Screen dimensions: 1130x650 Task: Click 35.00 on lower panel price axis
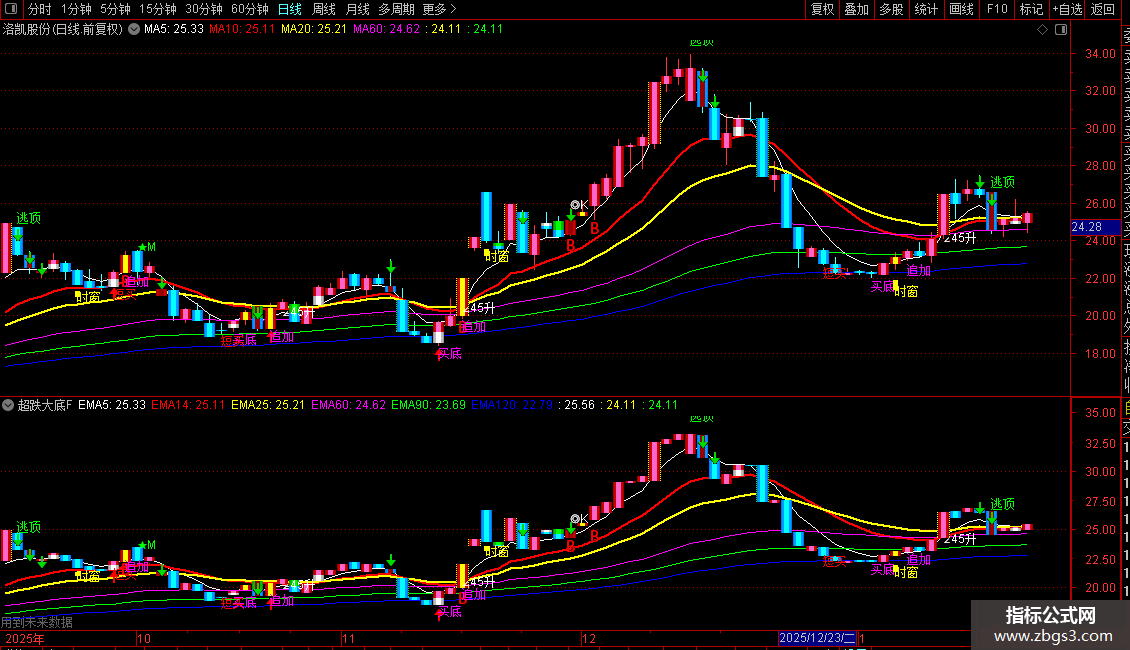click(1100, 413)
